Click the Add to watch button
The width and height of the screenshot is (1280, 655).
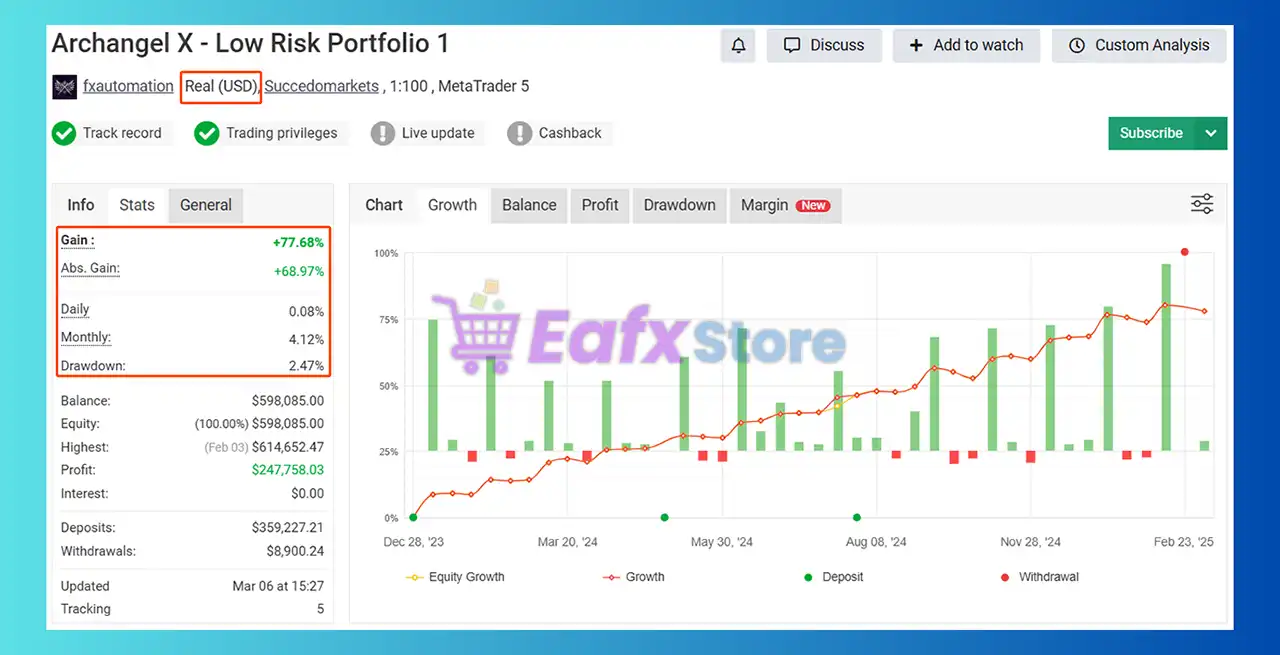(x=966, y=45)
